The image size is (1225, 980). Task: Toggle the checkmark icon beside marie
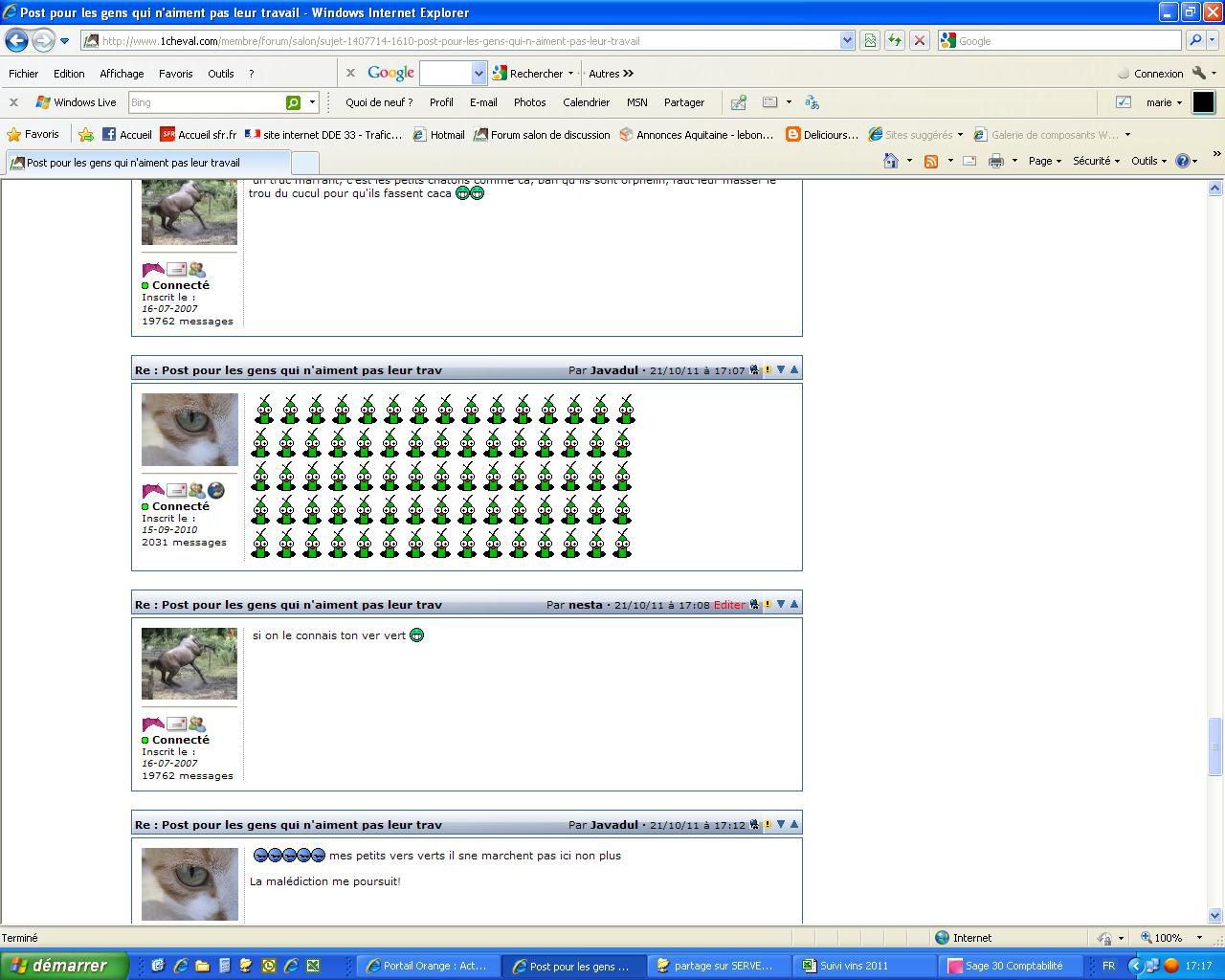1124,102
